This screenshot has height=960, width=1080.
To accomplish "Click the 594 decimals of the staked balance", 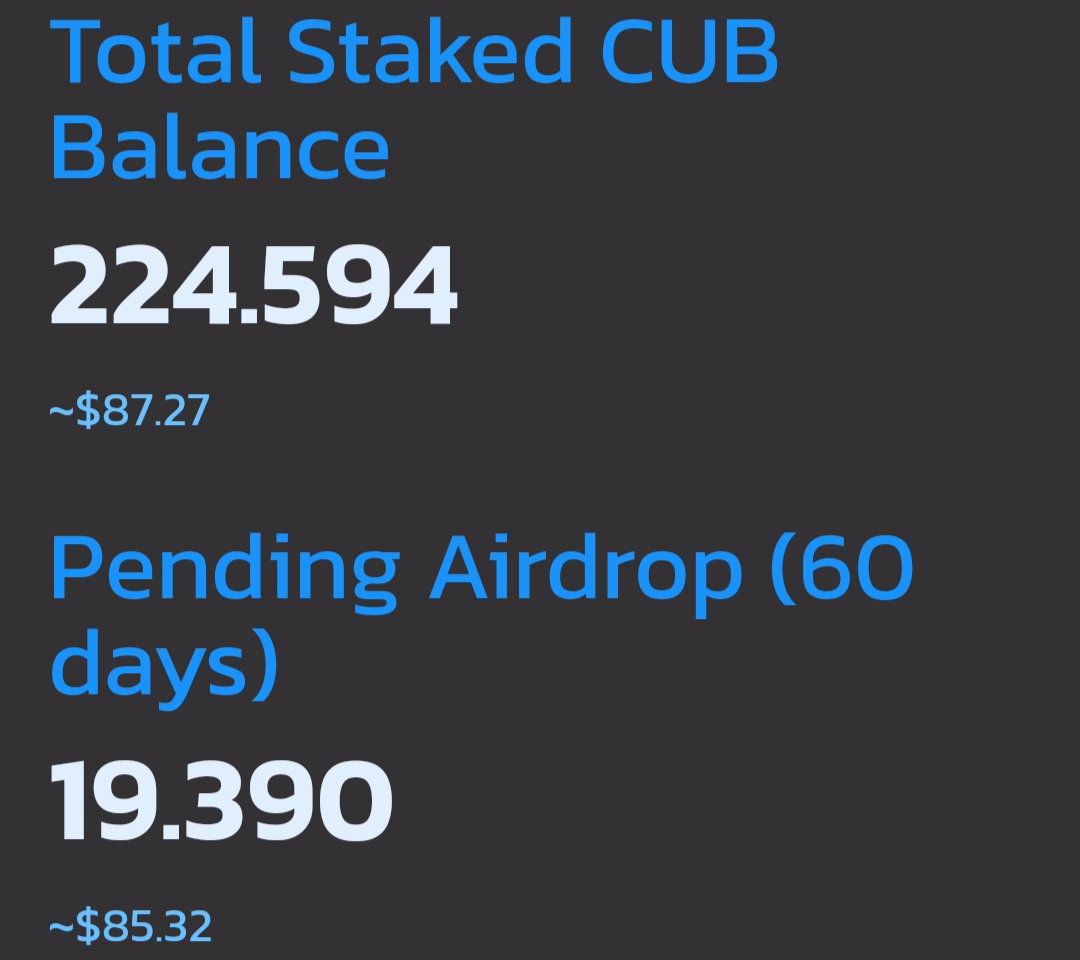I will coord(358,284).
